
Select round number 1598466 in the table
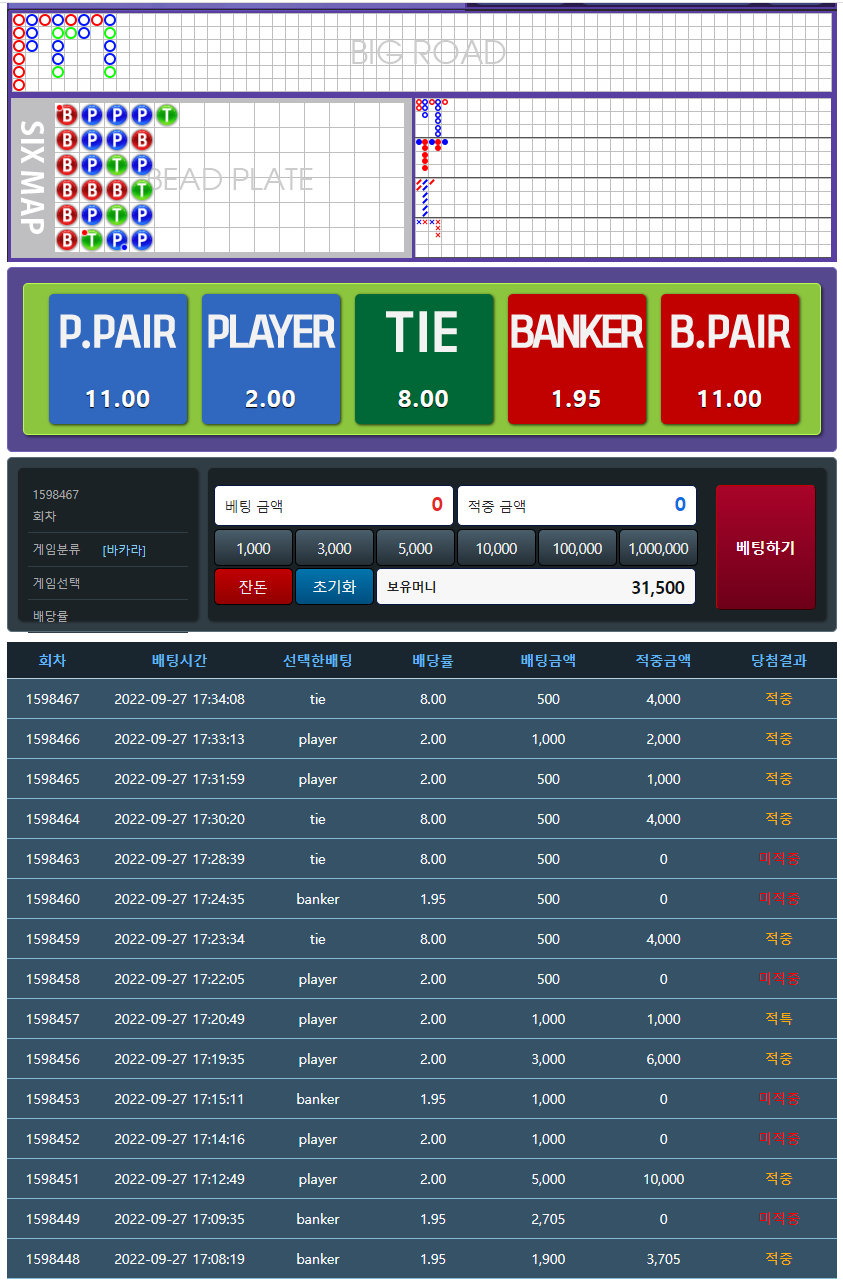click(53, 739)
